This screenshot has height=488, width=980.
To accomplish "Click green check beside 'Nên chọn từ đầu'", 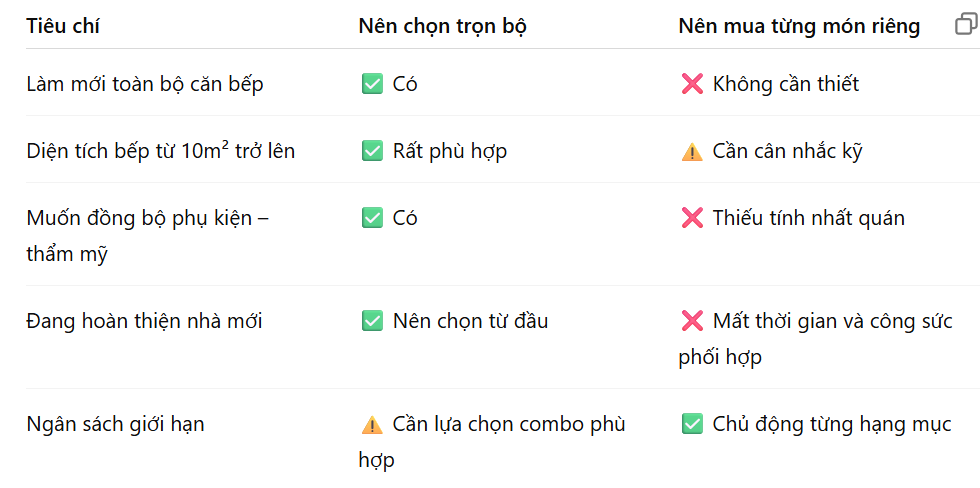I will 372,321.
